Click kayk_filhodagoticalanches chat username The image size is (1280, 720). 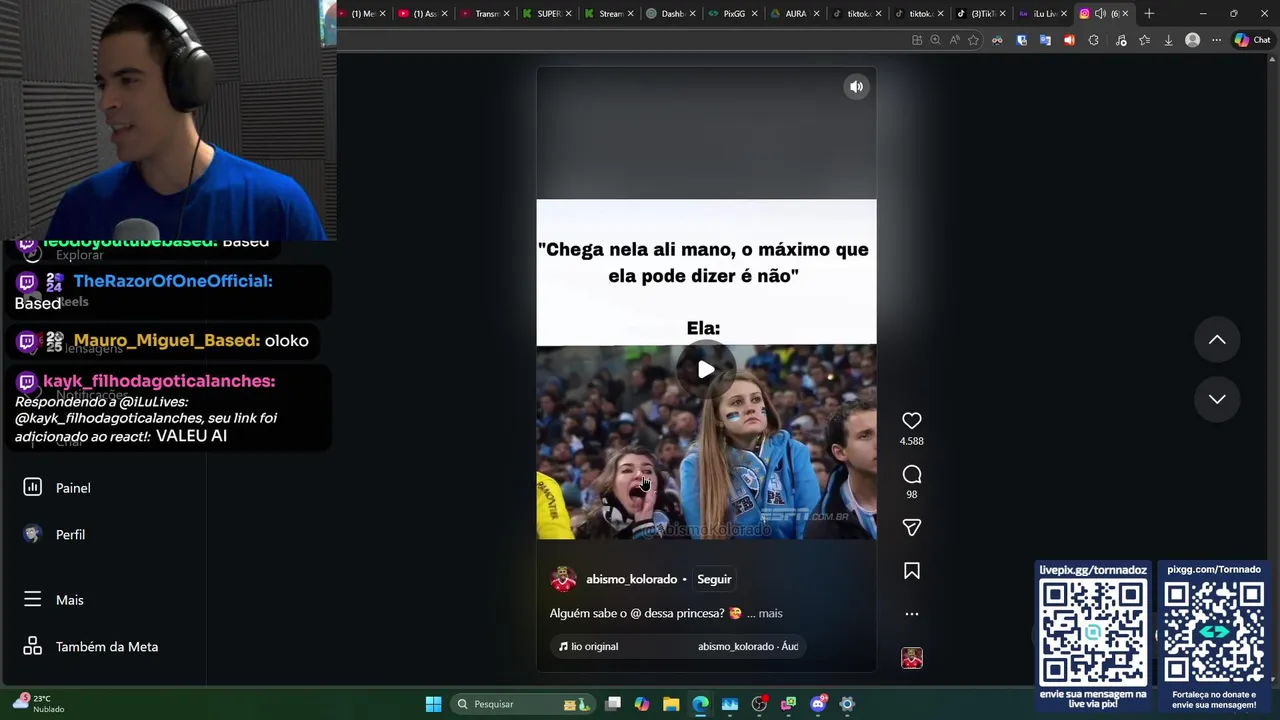(158, 381)
